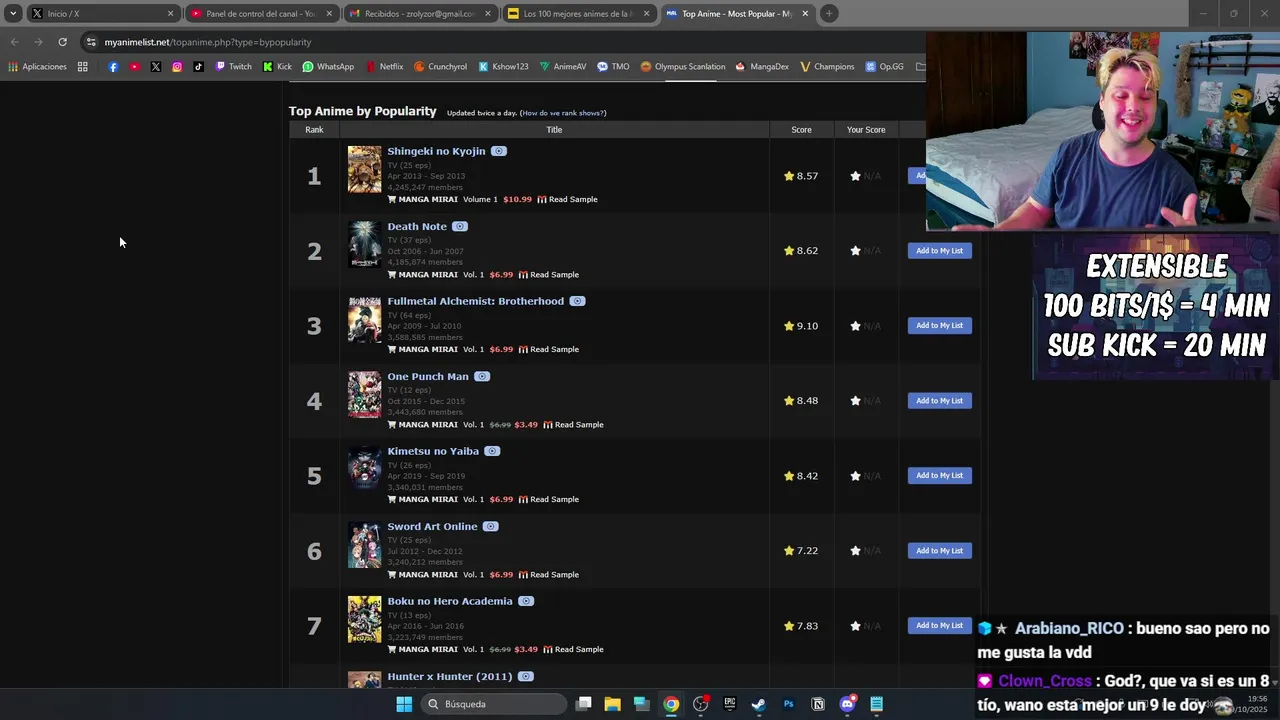
Task: Open OBS Studio from the taskbar
Action: [x=700, y=704]
